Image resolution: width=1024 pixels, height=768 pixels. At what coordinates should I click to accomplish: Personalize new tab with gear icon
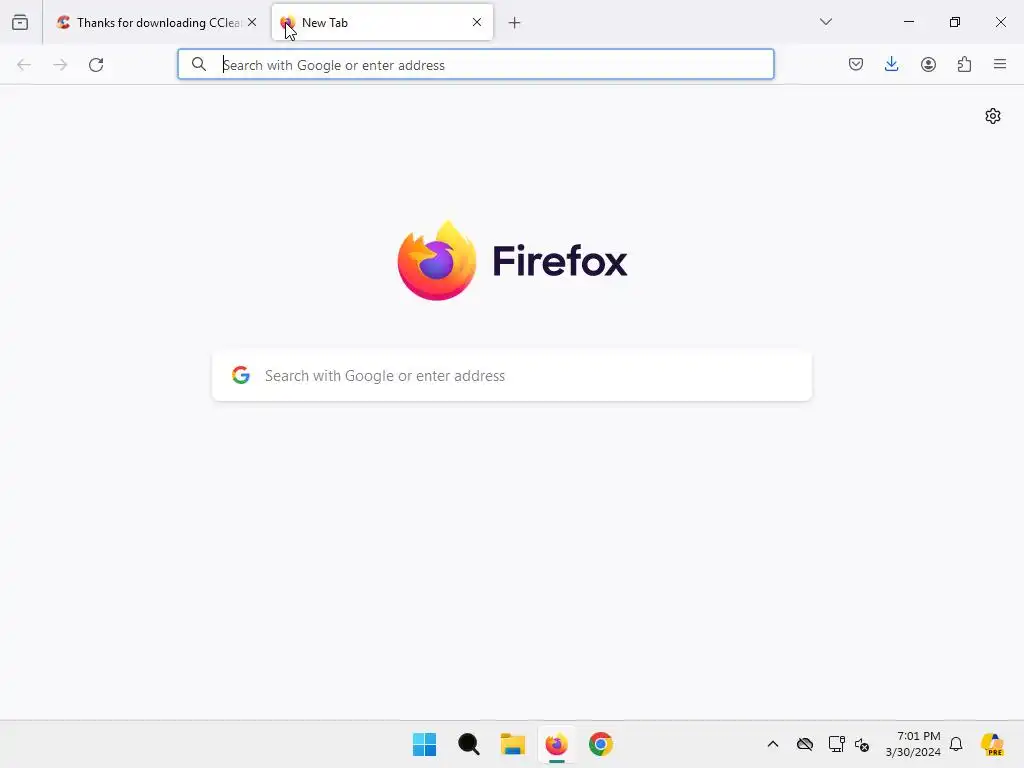(993, 116)
